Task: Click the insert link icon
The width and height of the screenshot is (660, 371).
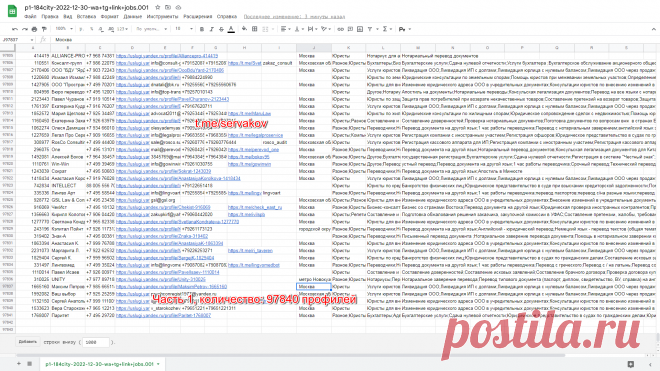Action: 341,29
